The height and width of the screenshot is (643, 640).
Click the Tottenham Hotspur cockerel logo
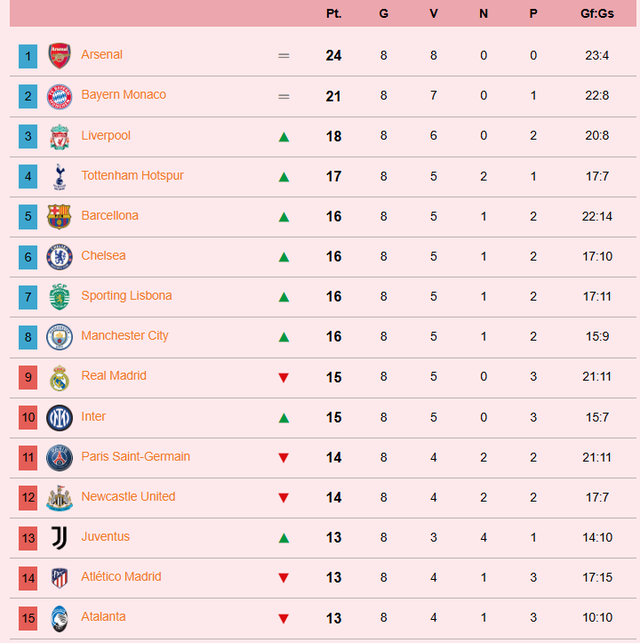[x=60, y=176]
